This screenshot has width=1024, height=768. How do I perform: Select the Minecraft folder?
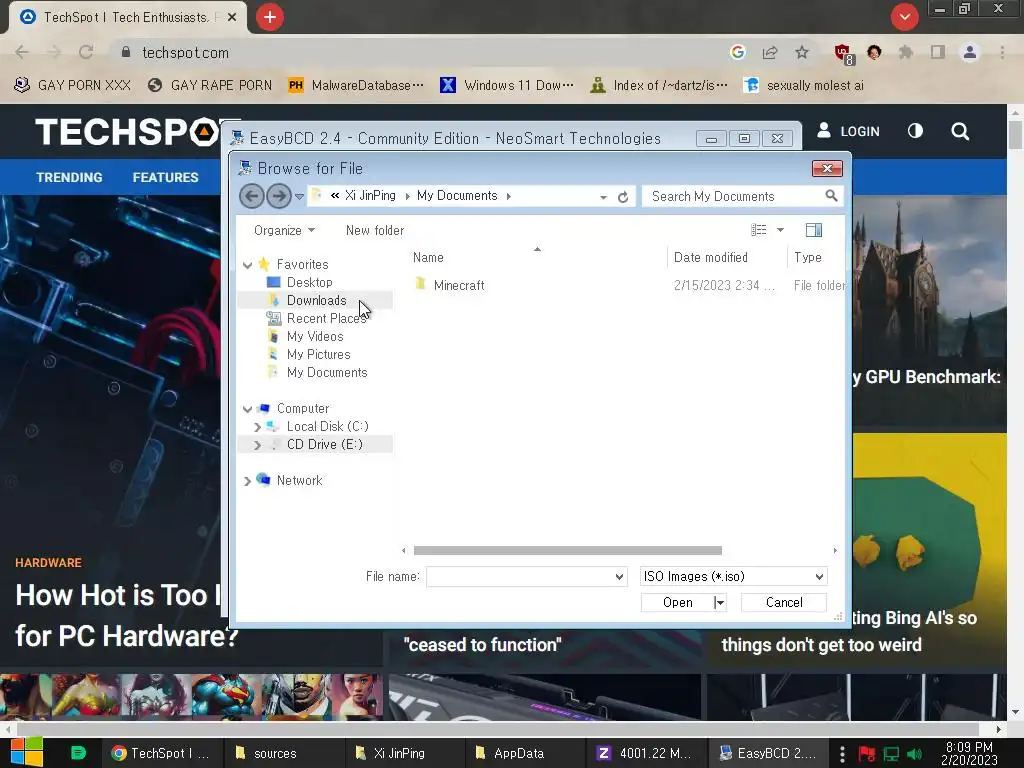[x=458, y=285]
